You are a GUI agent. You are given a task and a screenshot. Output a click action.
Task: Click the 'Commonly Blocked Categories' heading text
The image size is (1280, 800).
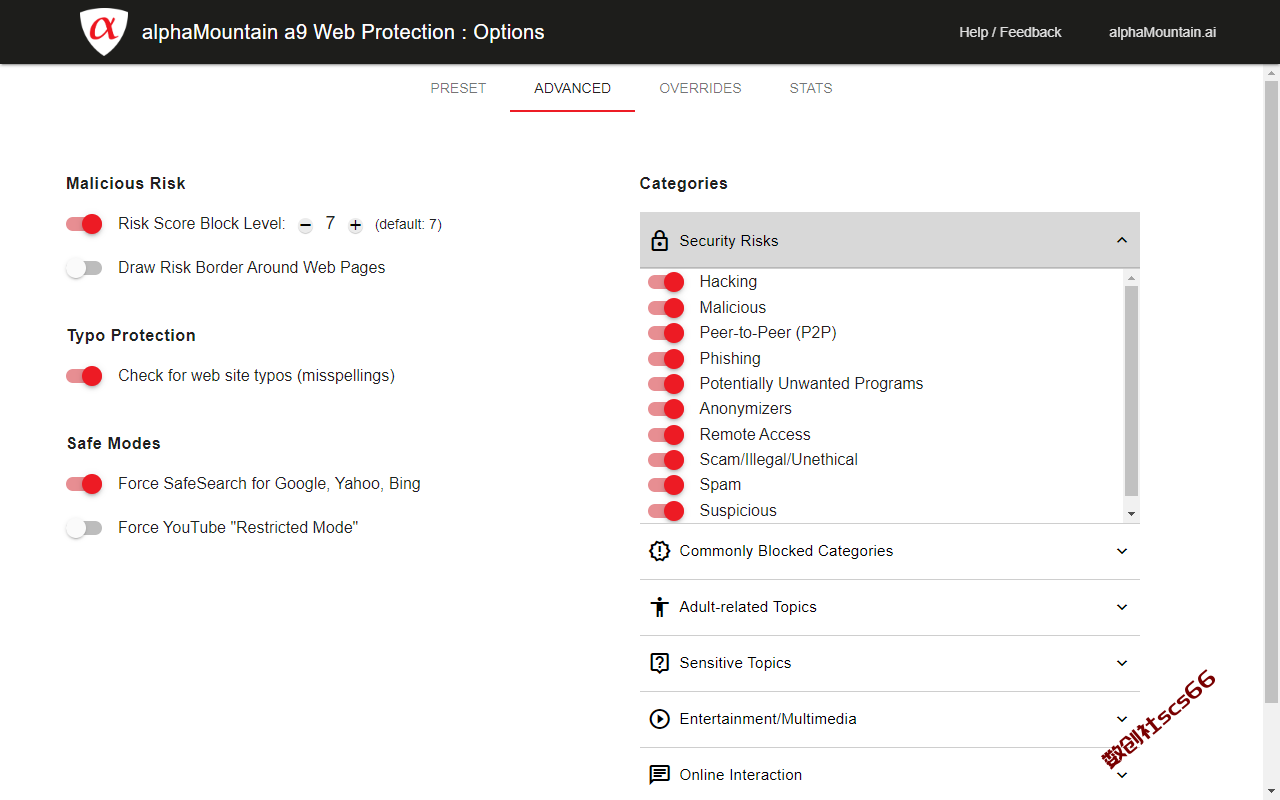786,551
